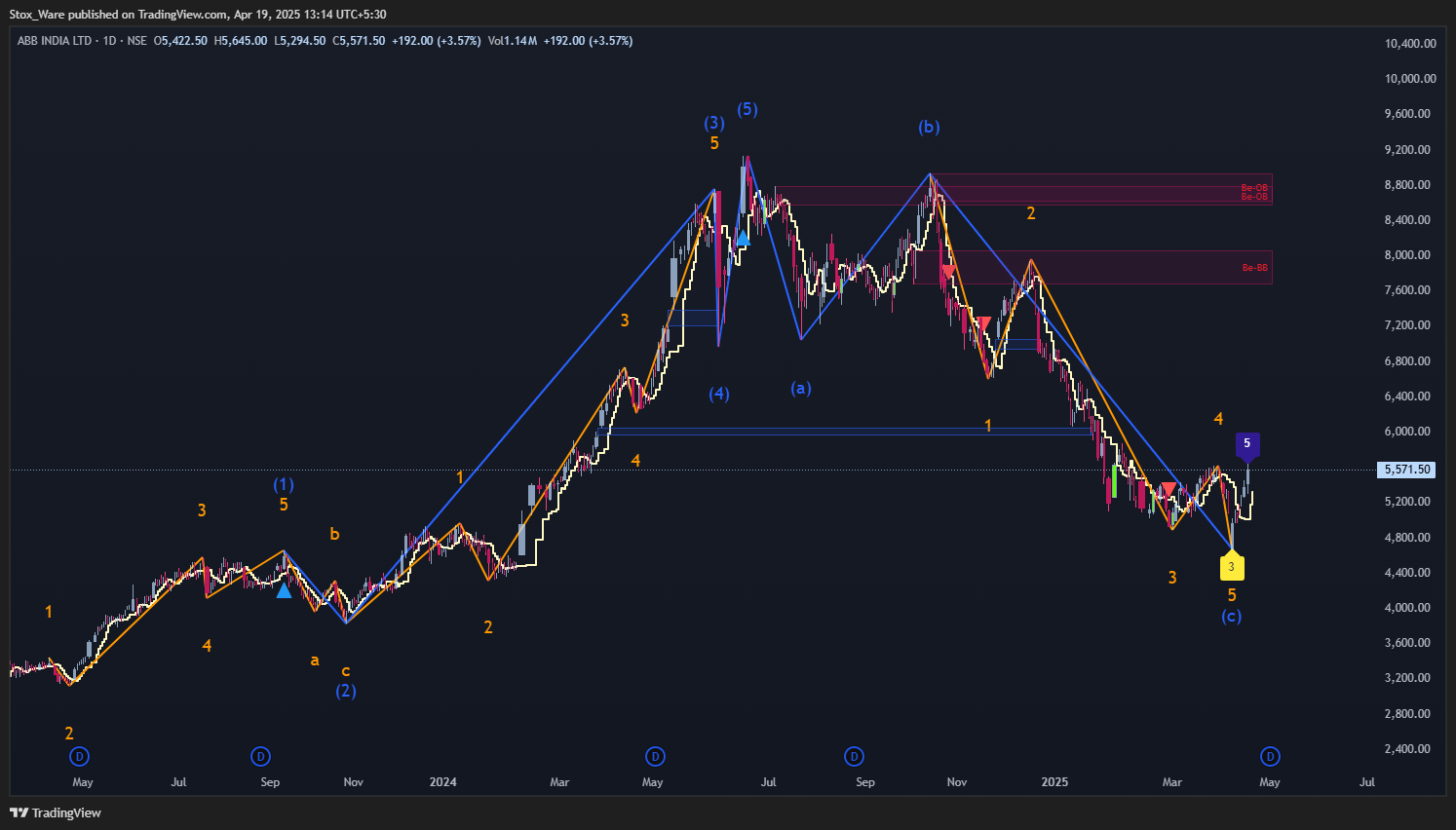Click the low value L5,294.50
Screen dimensions: 1456x830
point(299,41)
